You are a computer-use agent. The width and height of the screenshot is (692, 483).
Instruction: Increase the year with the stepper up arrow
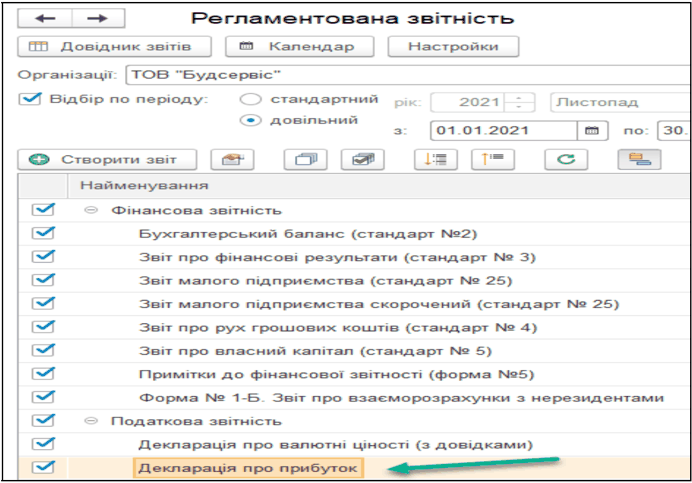pos(519,98)
